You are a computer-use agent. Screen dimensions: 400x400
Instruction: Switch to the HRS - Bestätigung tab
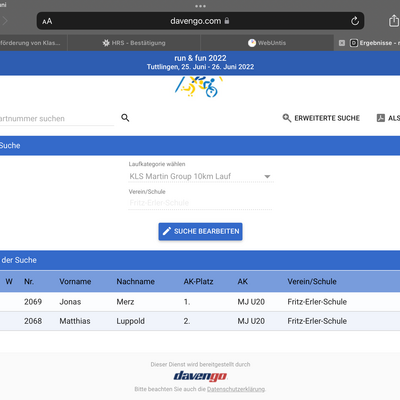(x=134, y=43)
